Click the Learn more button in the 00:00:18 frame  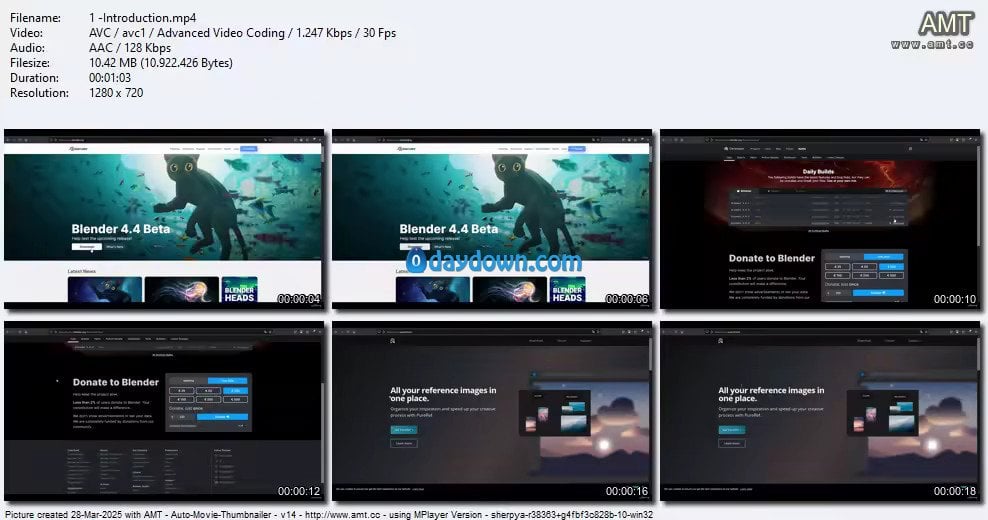732,443
